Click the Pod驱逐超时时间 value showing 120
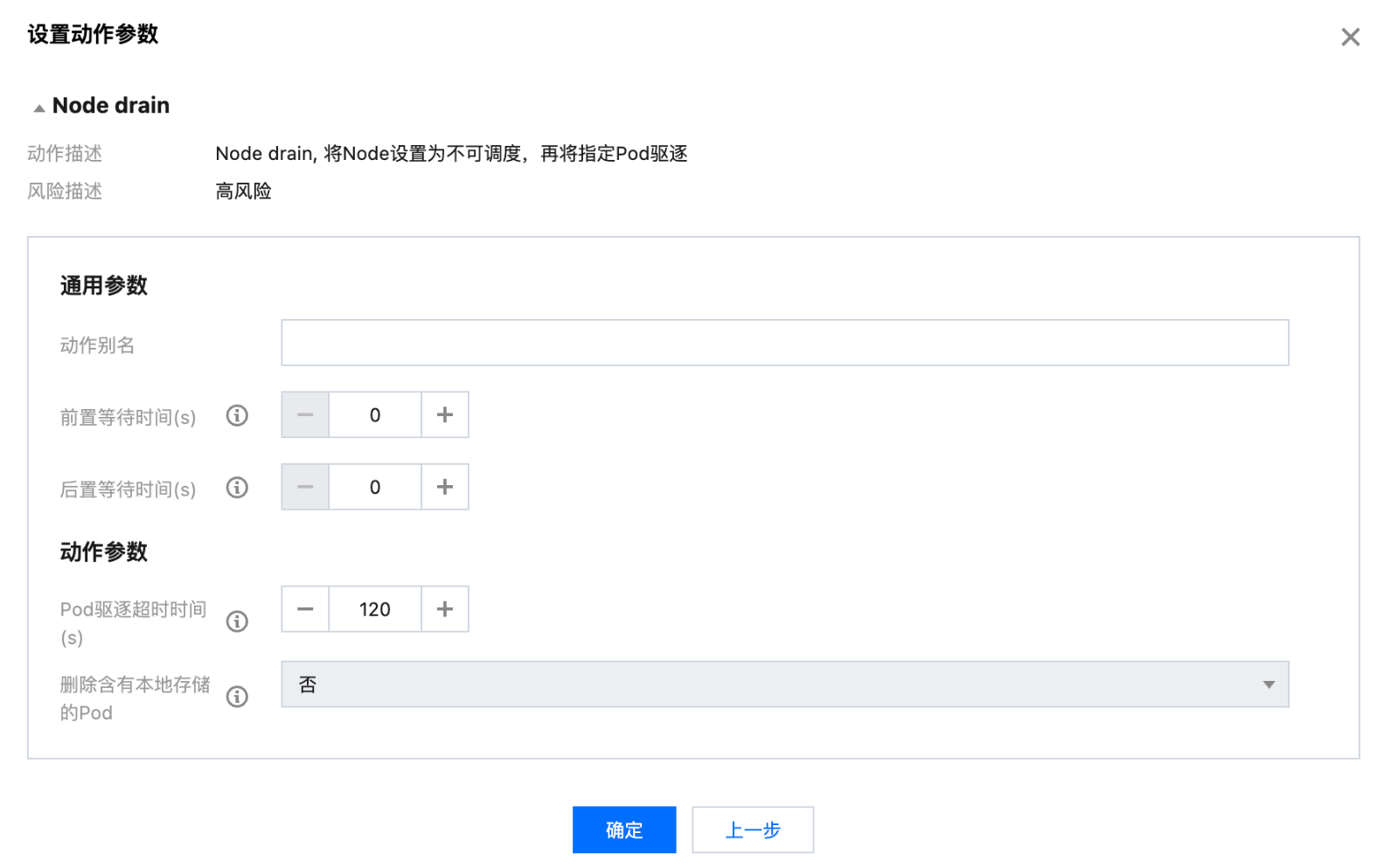The image size is (1377, 868). [375, 609]
